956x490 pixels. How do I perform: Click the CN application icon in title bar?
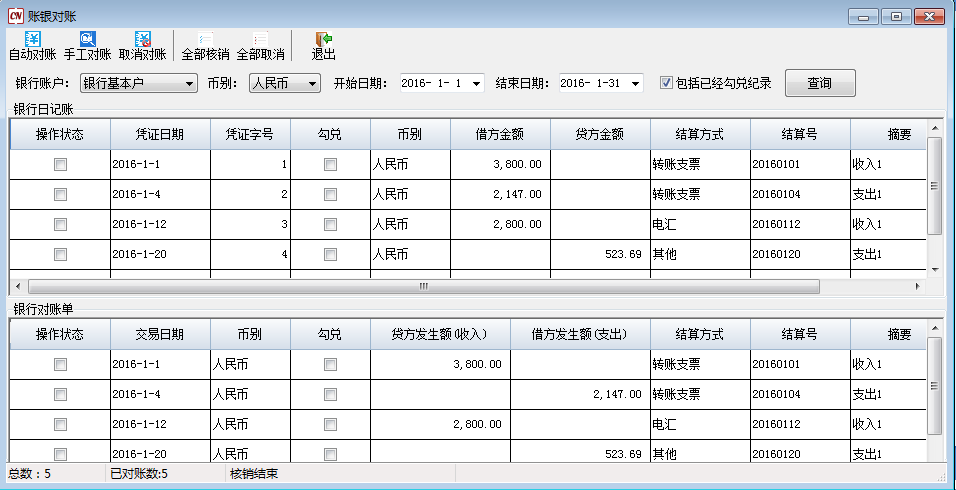tap(15, 16)
